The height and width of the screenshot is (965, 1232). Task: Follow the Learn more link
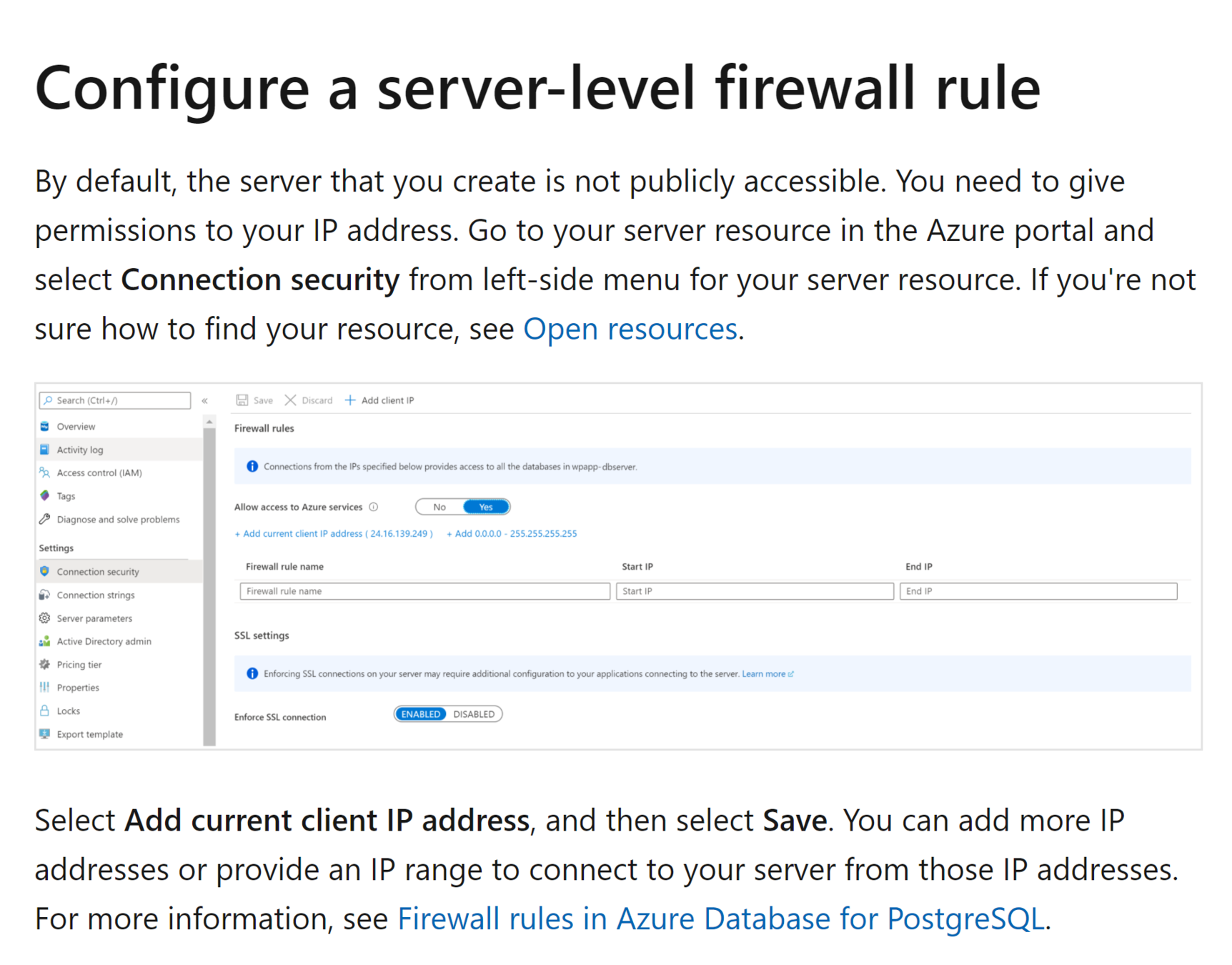(763, 673)
